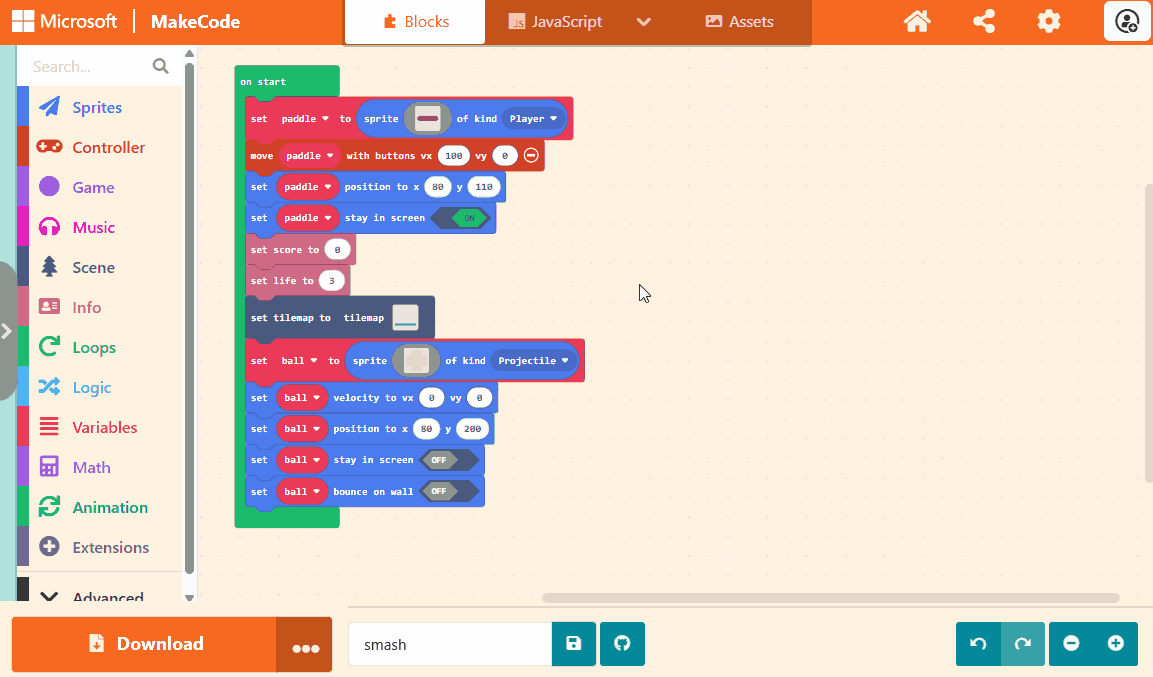Switch to the JavaScript tab
Viewport: 1153px width, 677px height.
coord(555,22)
